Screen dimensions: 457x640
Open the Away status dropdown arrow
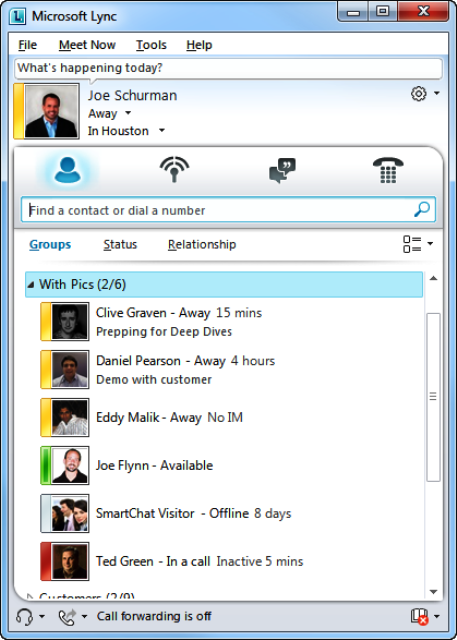(x=128, y=113)
